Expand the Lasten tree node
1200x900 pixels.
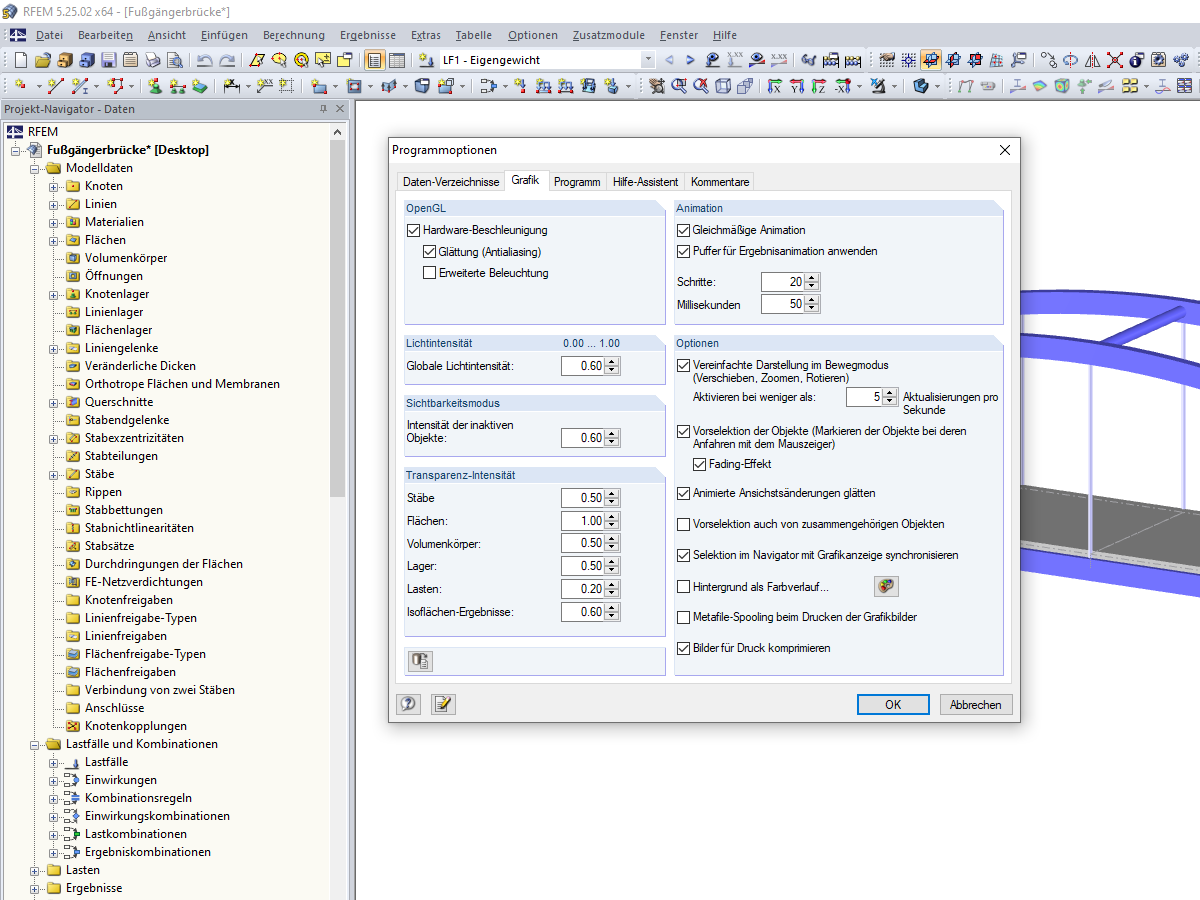click(35, 870)
